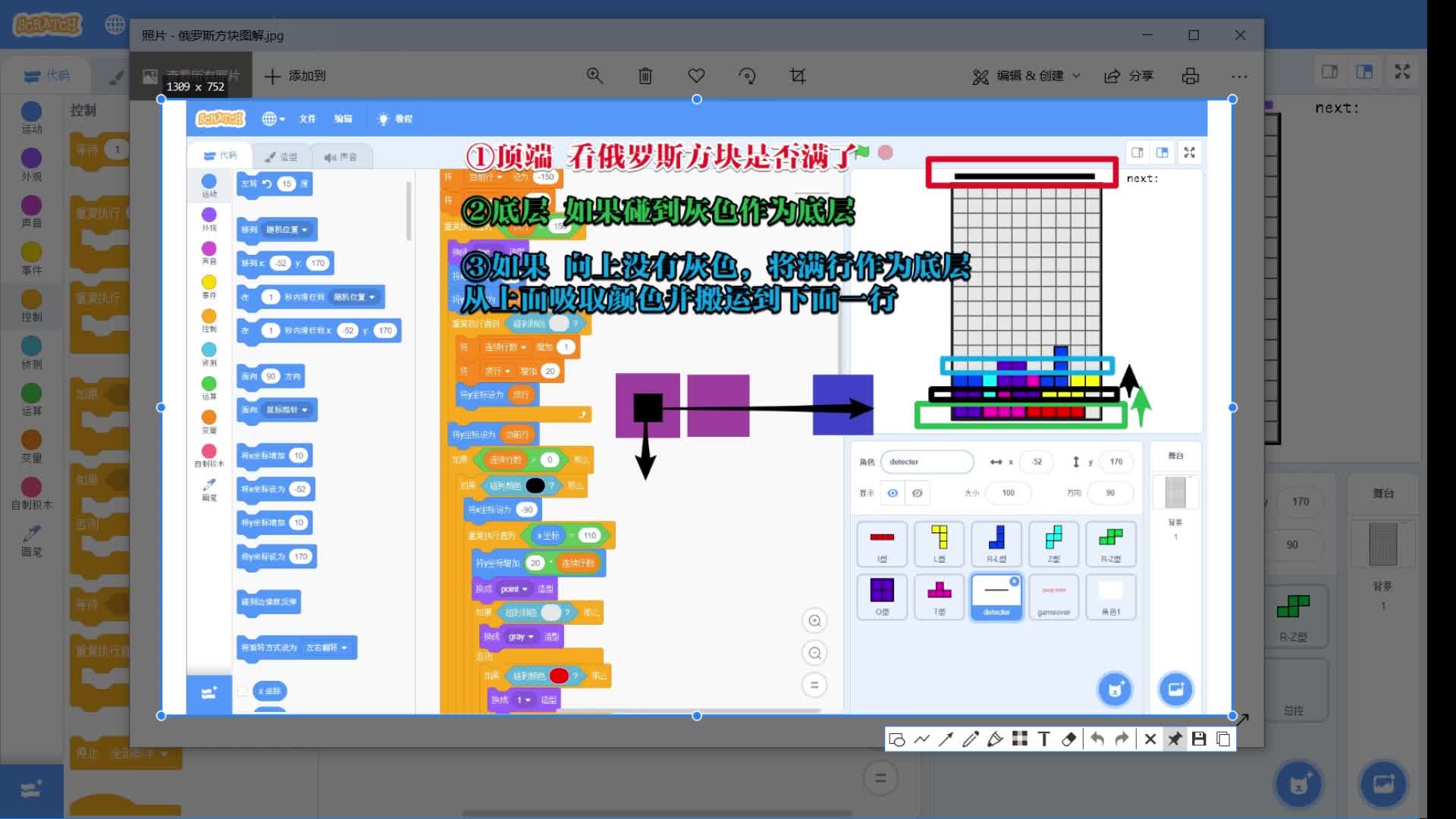The image size is (1456, 819).
Task: Undo the last annotation
Action: click(x=1097, y=739)
